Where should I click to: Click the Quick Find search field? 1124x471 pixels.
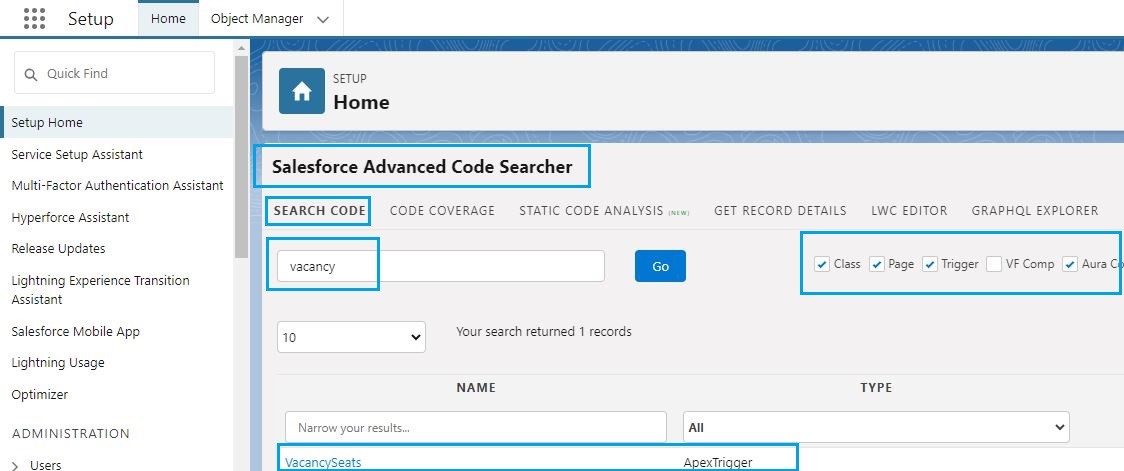[x=115, y=73]
